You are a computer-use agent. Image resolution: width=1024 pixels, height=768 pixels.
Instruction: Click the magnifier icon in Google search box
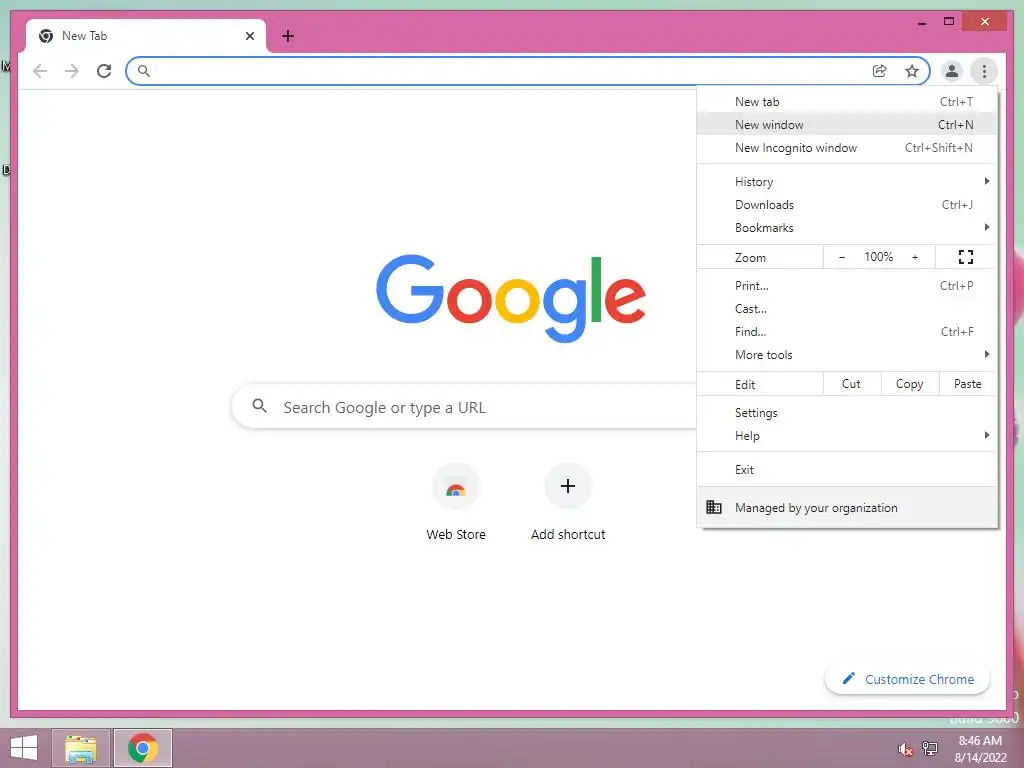tap(259, 406)
